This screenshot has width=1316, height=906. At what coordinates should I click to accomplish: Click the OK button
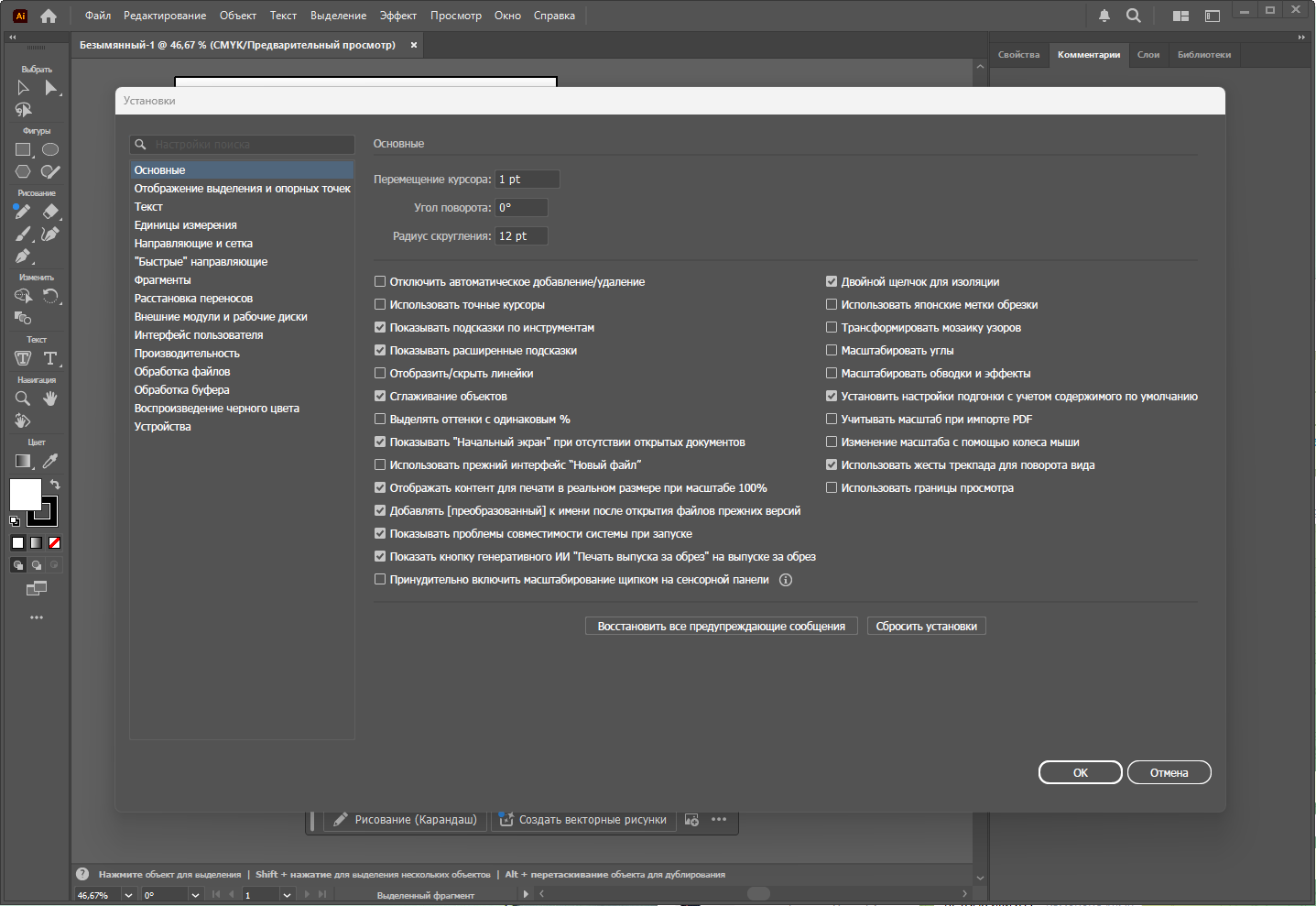[x=1081, y=773]
